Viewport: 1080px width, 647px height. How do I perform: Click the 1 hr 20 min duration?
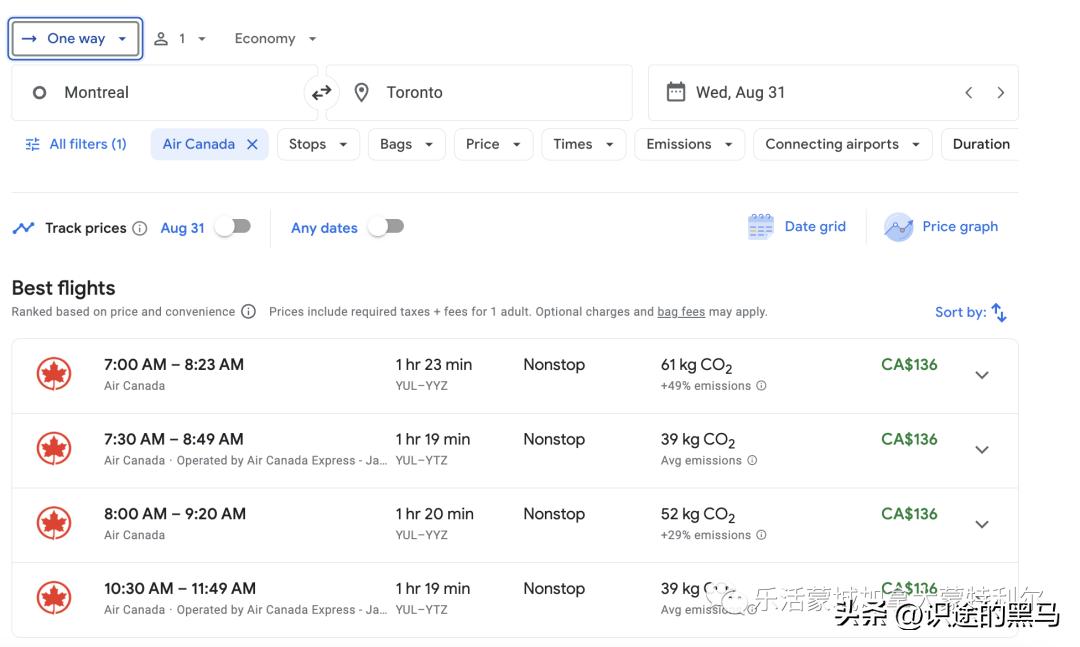click(435, 513)
